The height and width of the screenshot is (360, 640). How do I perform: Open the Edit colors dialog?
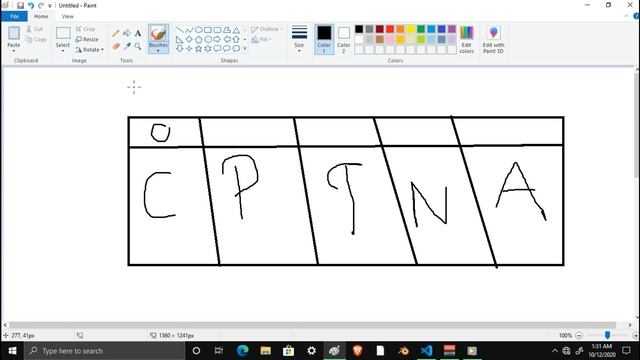467,39
